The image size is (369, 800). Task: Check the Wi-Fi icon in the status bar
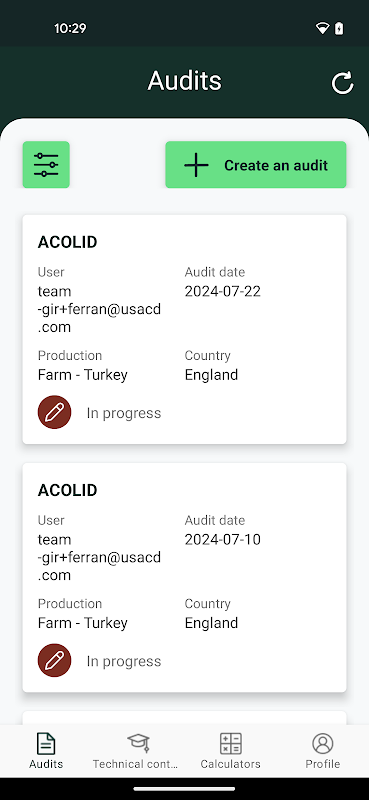click(x=323, y=28)
